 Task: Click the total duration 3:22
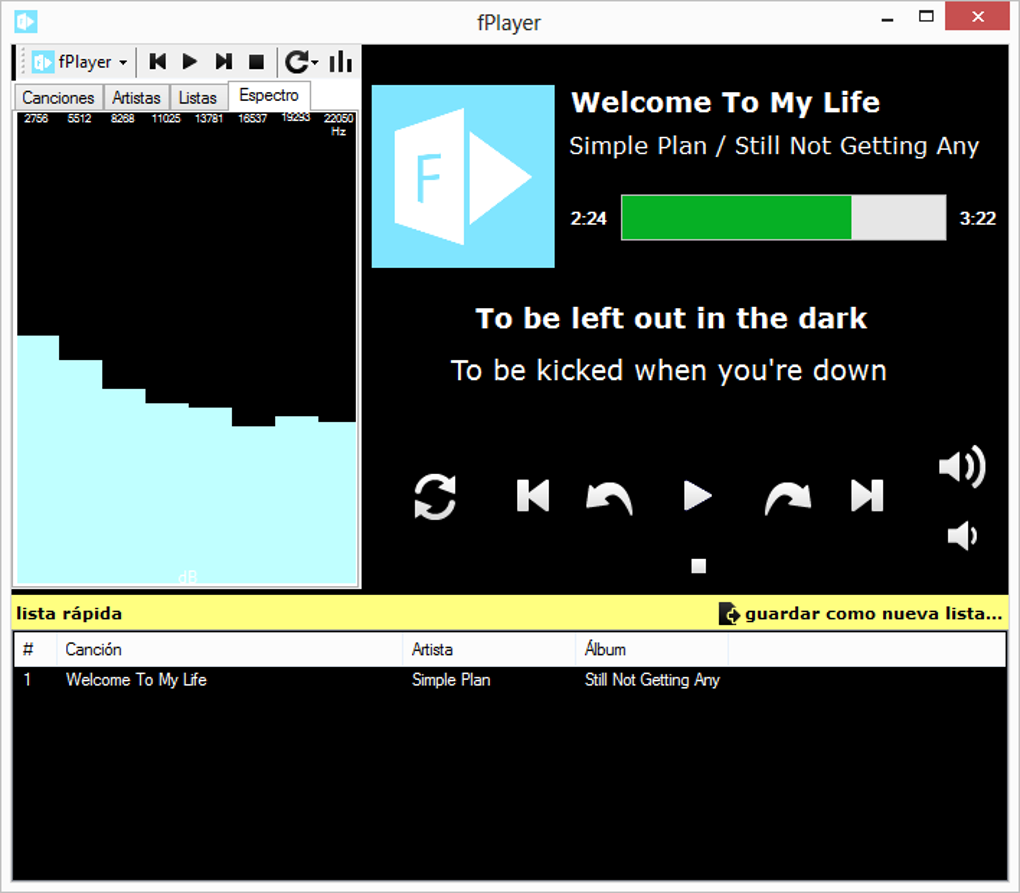[978, 219]
